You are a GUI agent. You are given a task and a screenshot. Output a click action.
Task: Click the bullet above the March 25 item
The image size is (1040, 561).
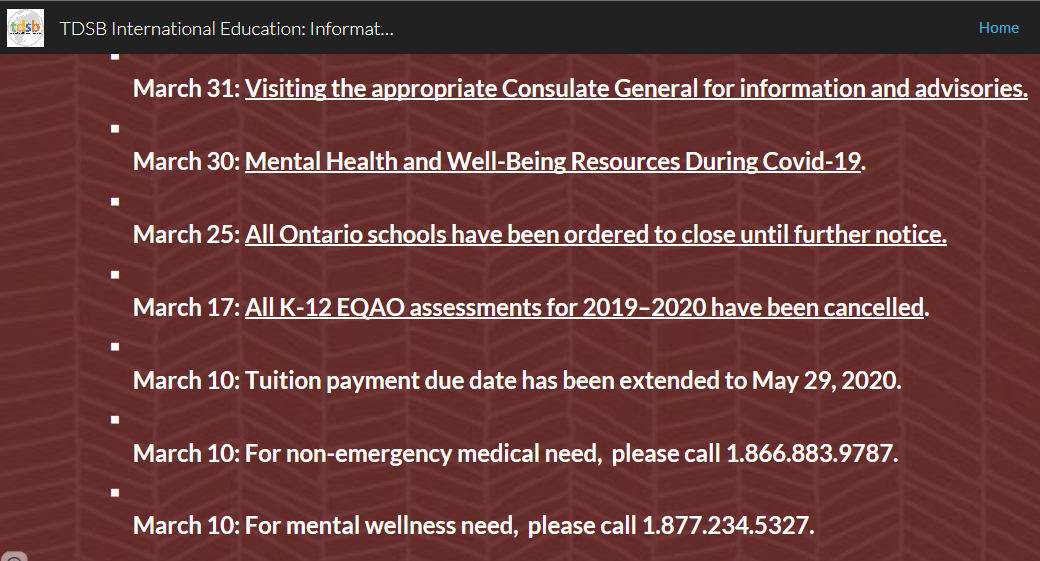(x=116, y=202)
